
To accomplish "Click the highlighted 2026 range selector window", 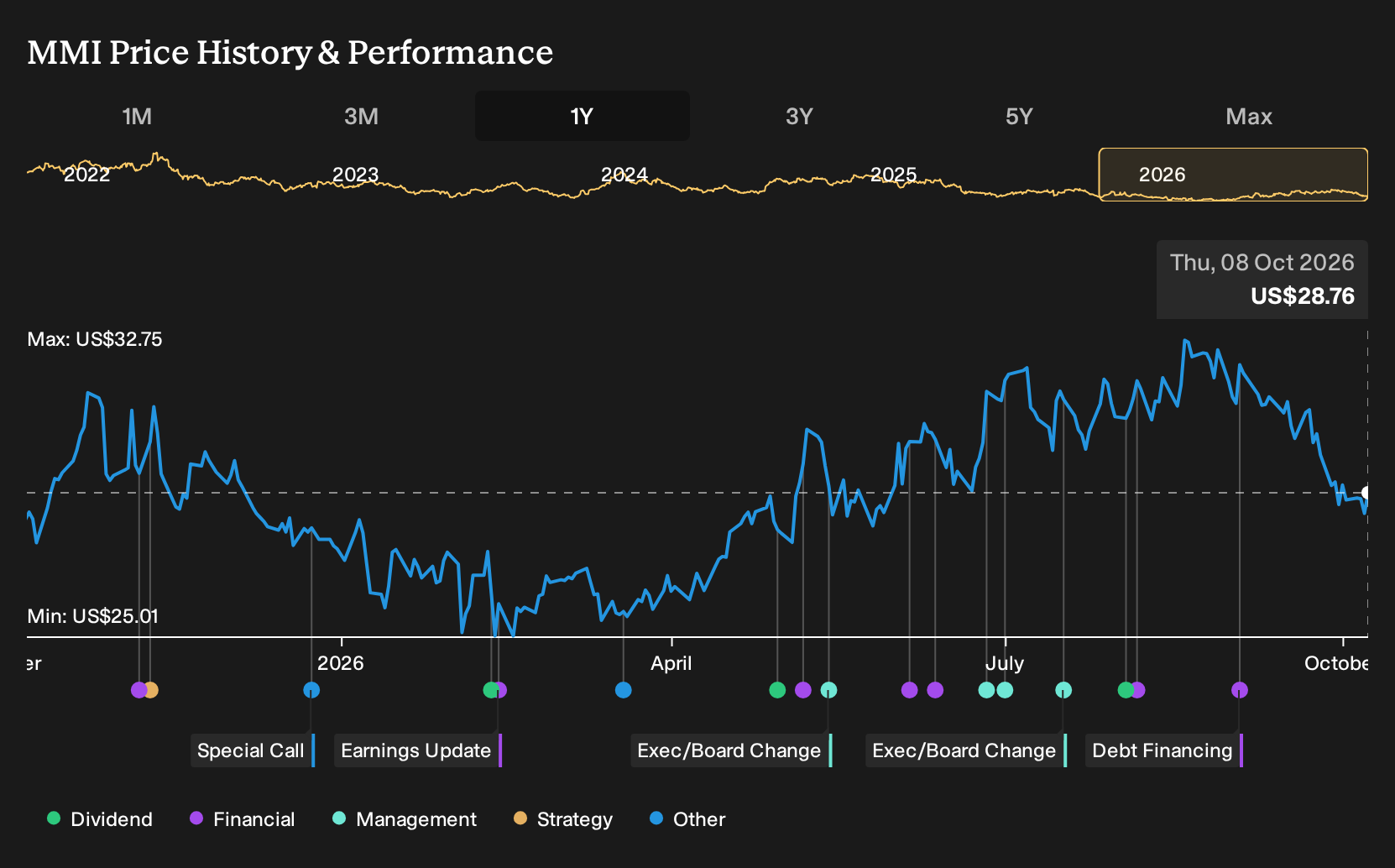I will 1233,175.
